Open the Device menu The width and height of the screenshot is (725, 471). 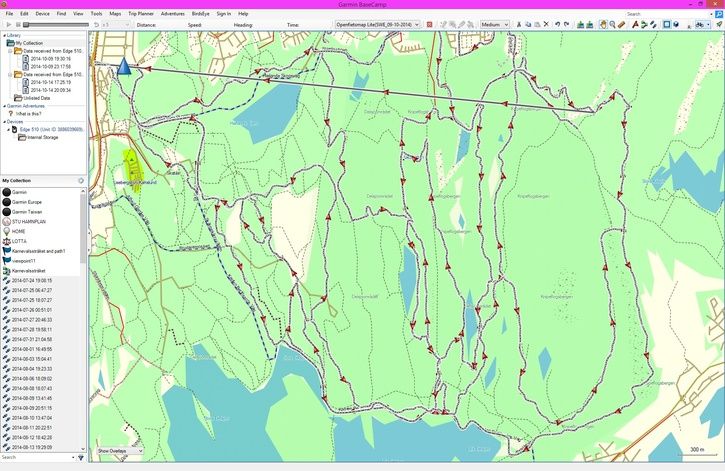tap(43, 14)
